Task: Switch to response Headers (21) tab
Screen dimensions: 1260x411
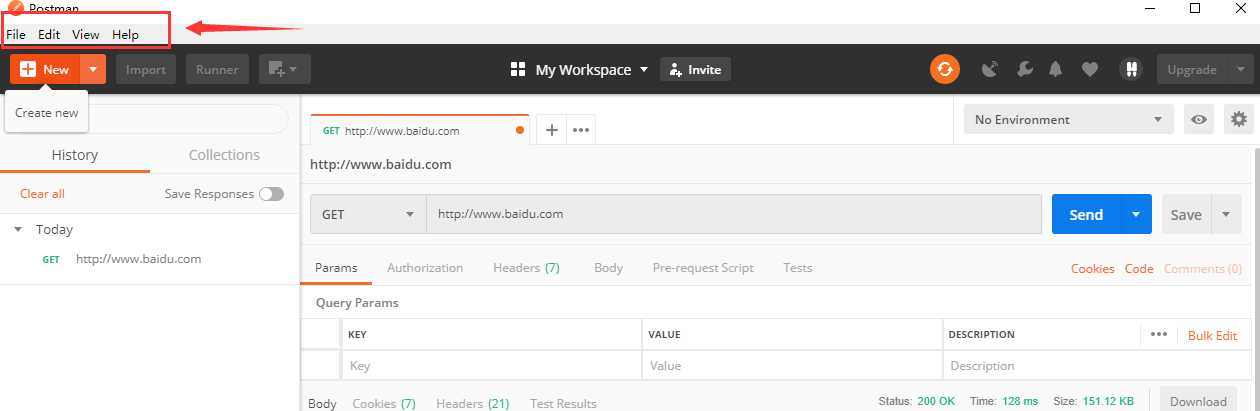Action: pyautogui.click(x=473, y=403)
